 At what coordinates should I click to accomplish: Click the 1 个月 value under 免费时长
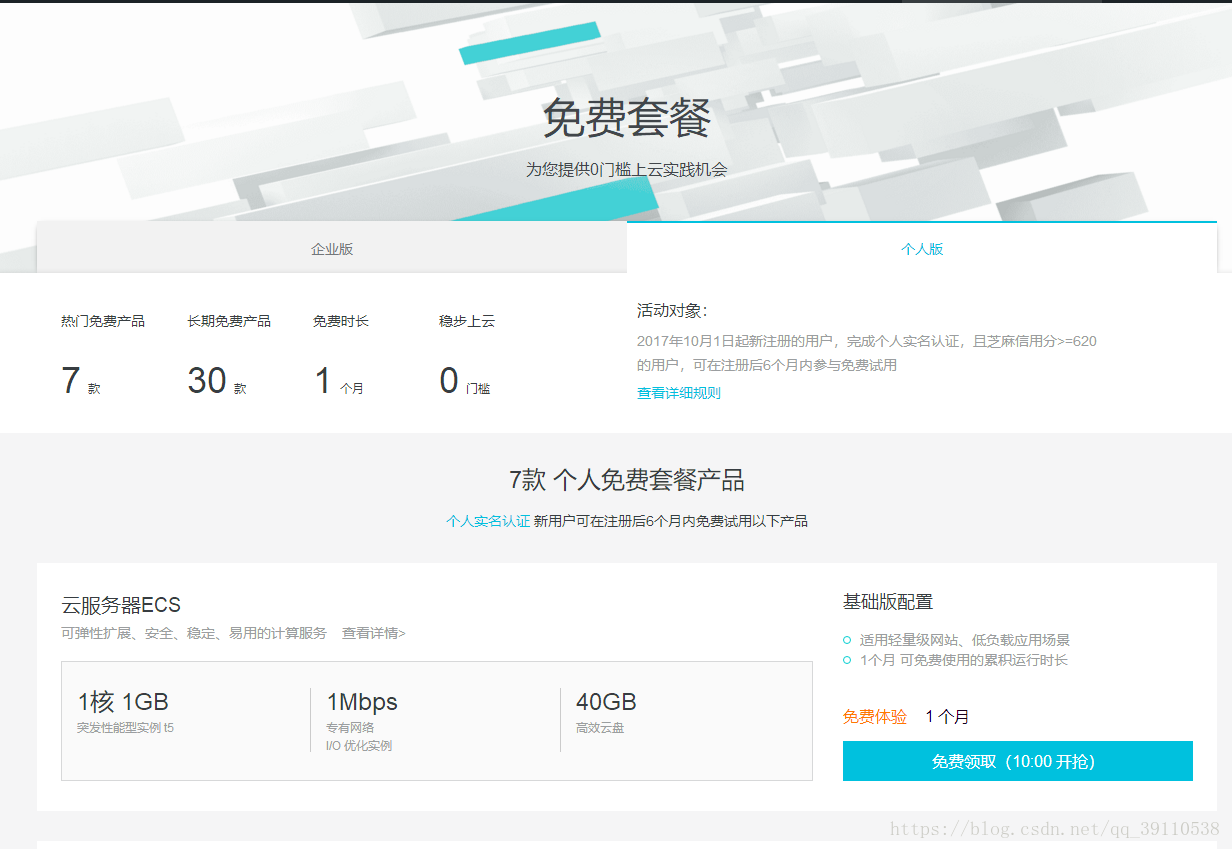tap(339, 381)
